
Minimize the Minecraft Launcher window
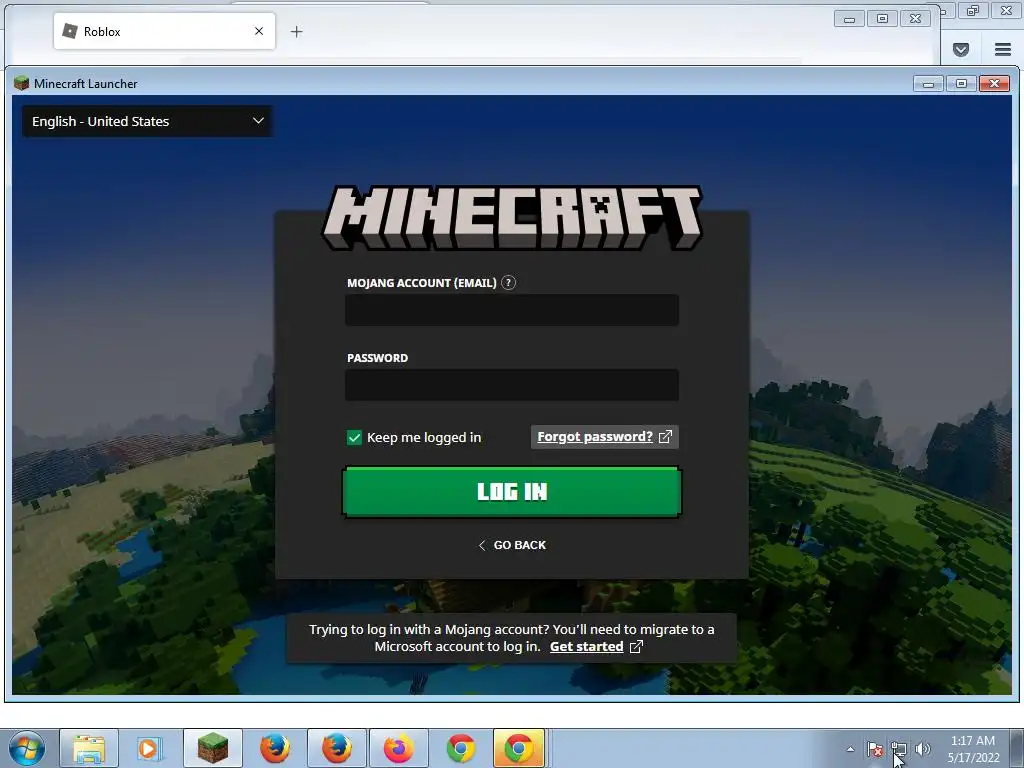(929, 84)
